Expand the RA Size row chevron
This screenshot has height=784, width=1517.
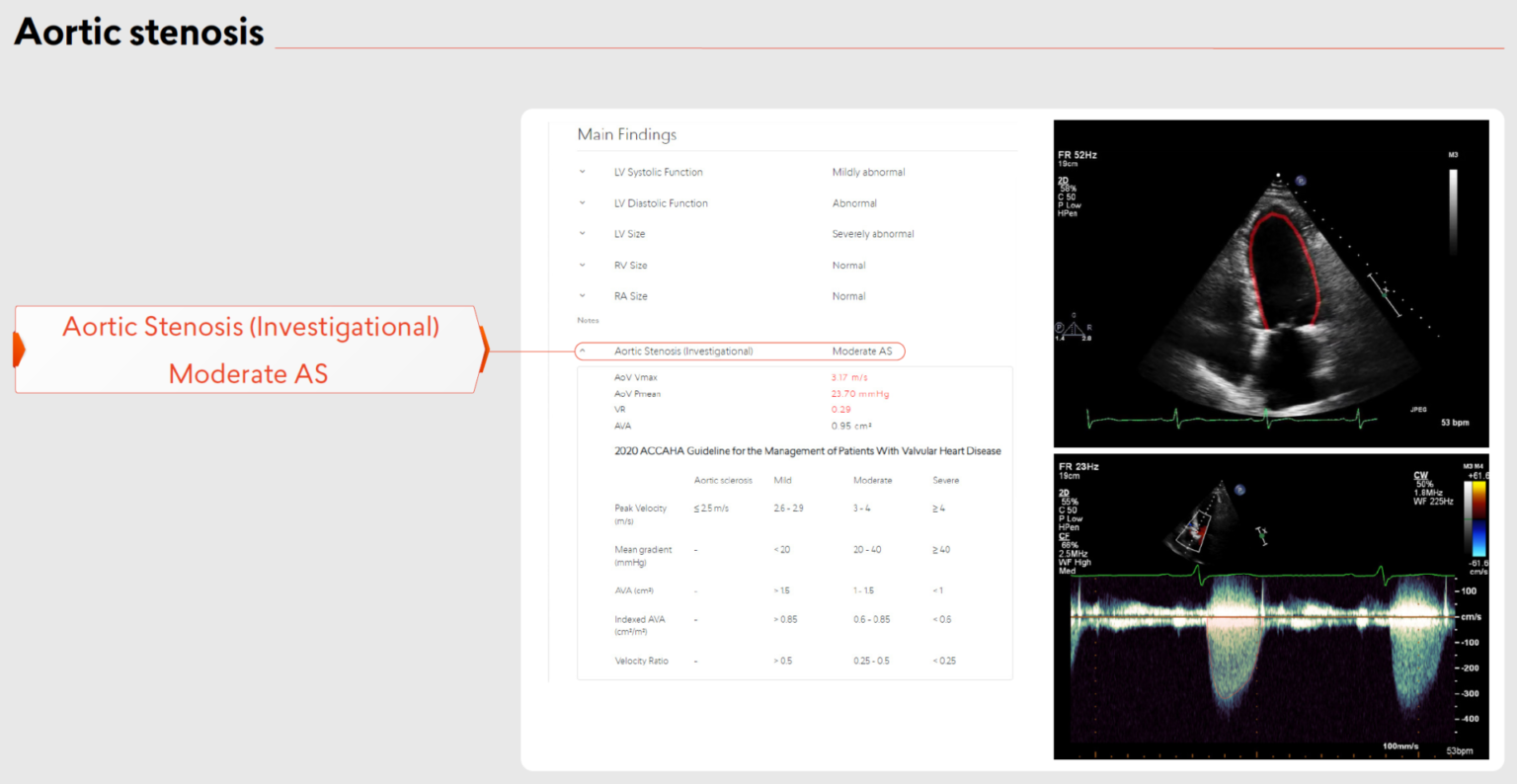pyautogui.click(x=583, y=296)
